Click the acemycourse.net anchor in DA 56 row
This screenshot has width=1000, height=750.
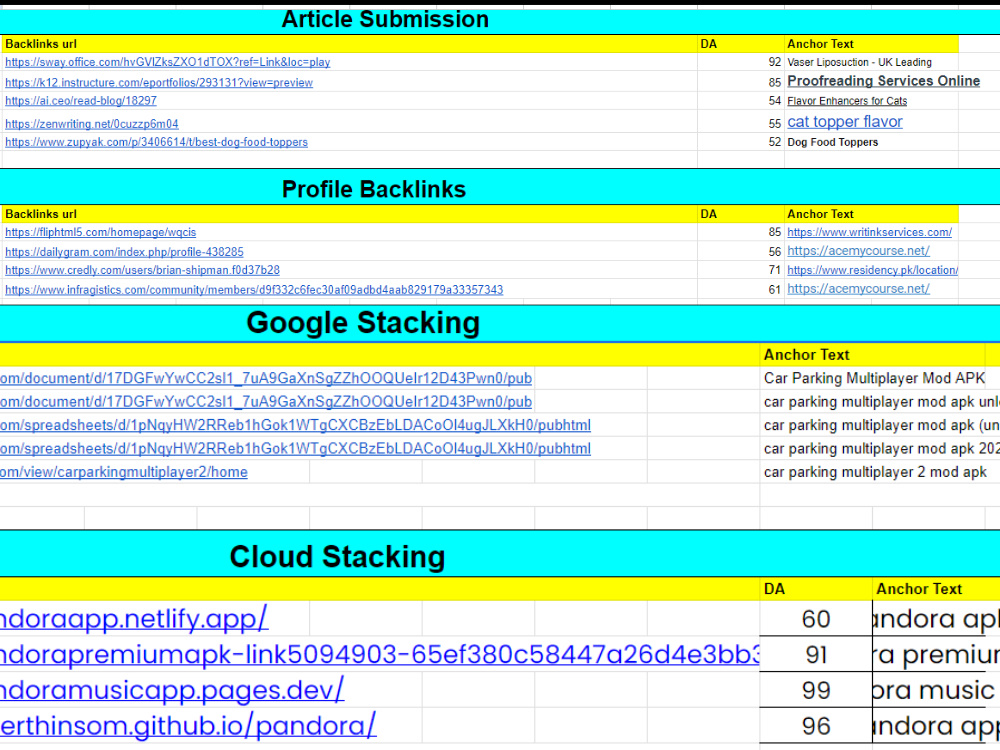coord(858,251)
